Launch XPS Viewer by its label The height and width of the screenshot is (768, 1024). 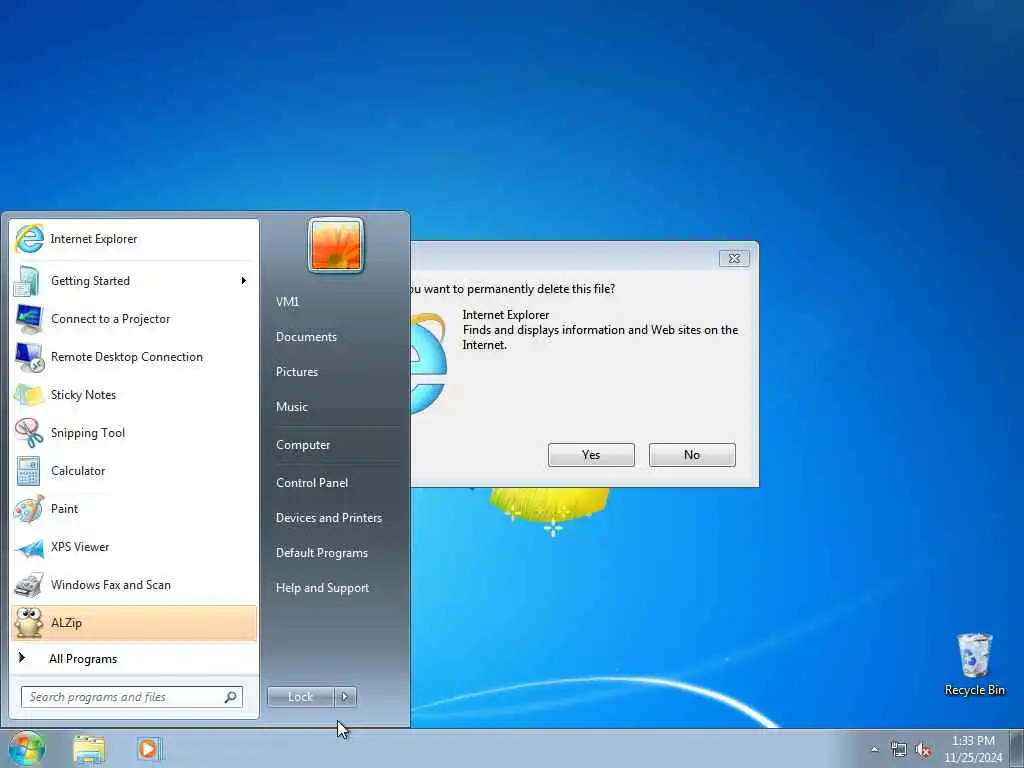(x=80, y=547)
